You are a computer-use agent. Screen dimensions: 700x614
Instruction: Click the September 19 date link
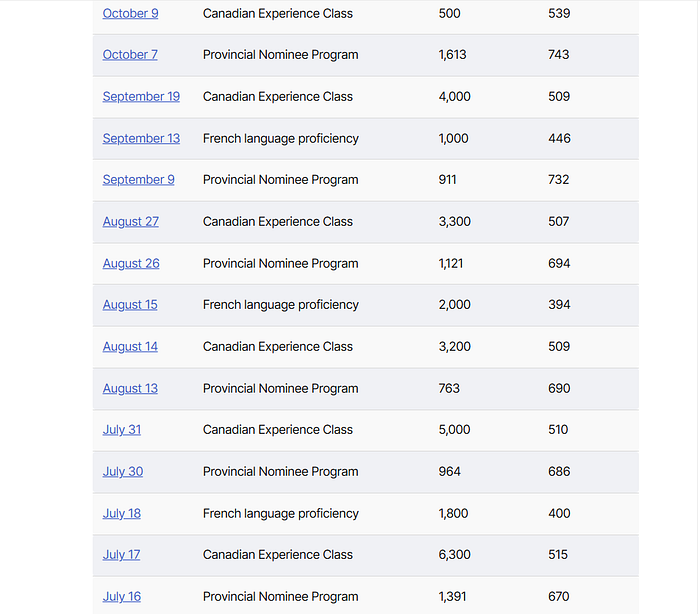pyautogui.click(x=141, y=97)
